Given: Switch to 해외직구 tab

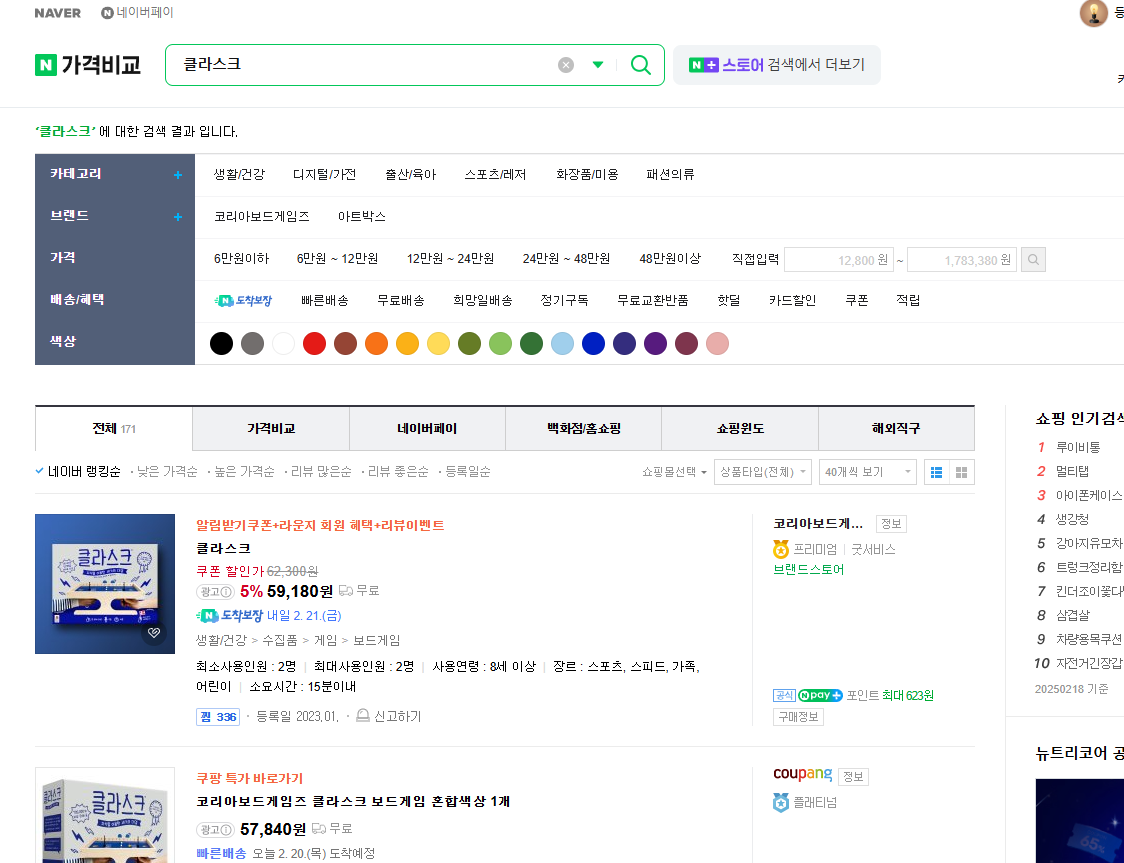Looking at the screenshot, I should pyautogui.click(x=896, y=429).
